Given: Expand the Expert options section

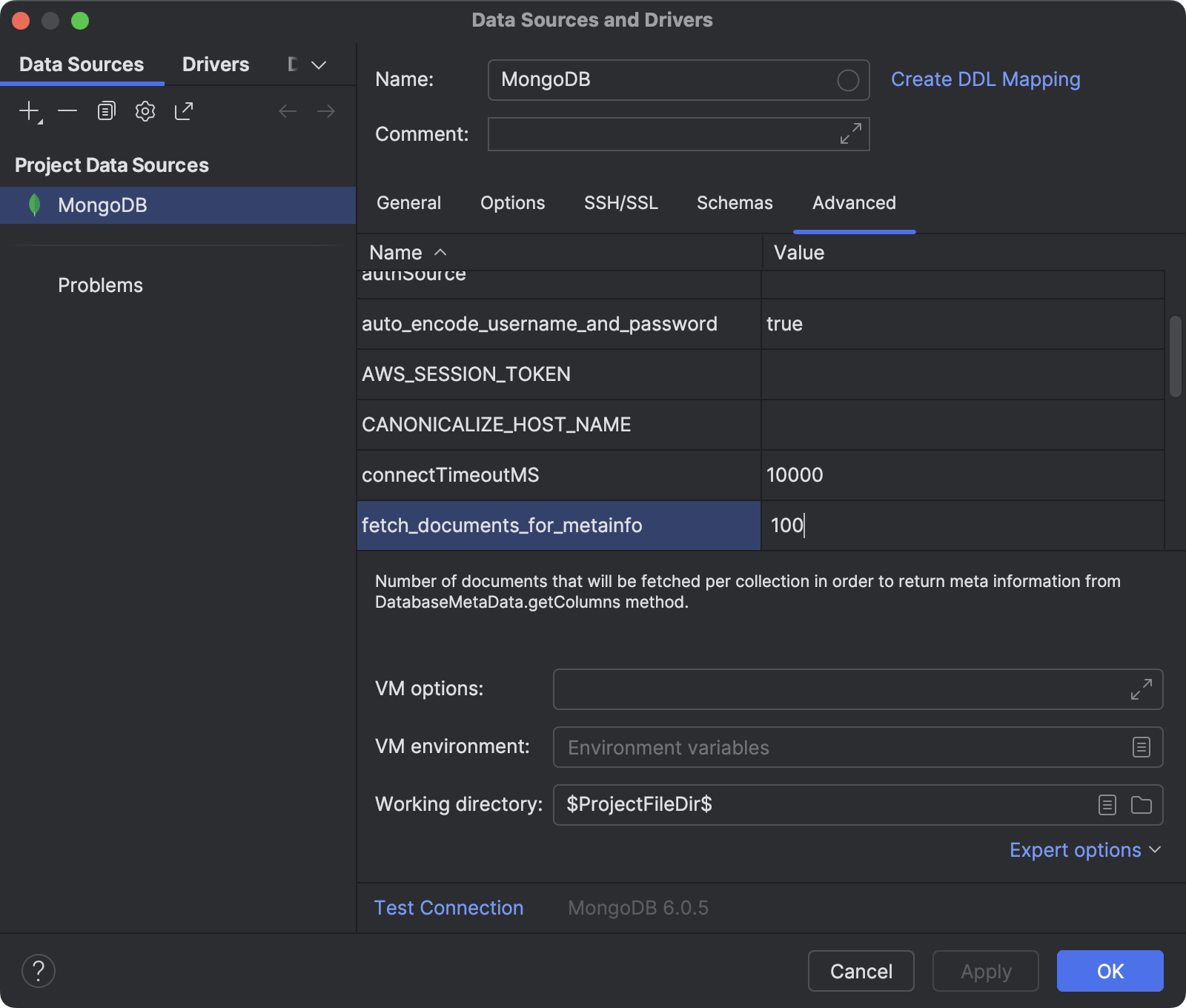Looking at the screenshot, I should (1084, 849).
